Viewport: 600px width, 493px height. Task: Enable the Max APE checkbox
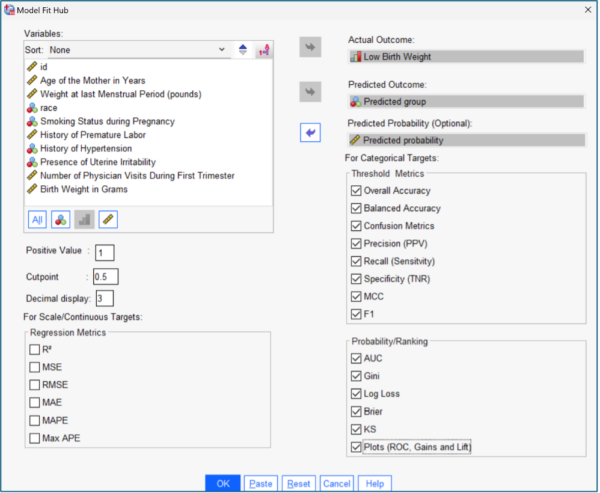tap(34, 438)
